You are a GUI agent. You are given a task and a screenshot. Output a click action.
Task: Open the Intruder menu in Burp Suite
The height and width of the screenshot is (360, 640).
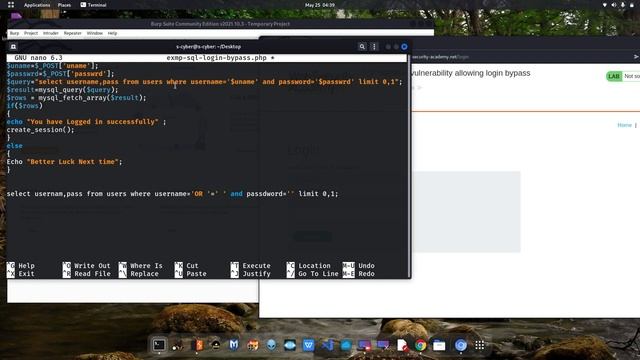[51, 33]
